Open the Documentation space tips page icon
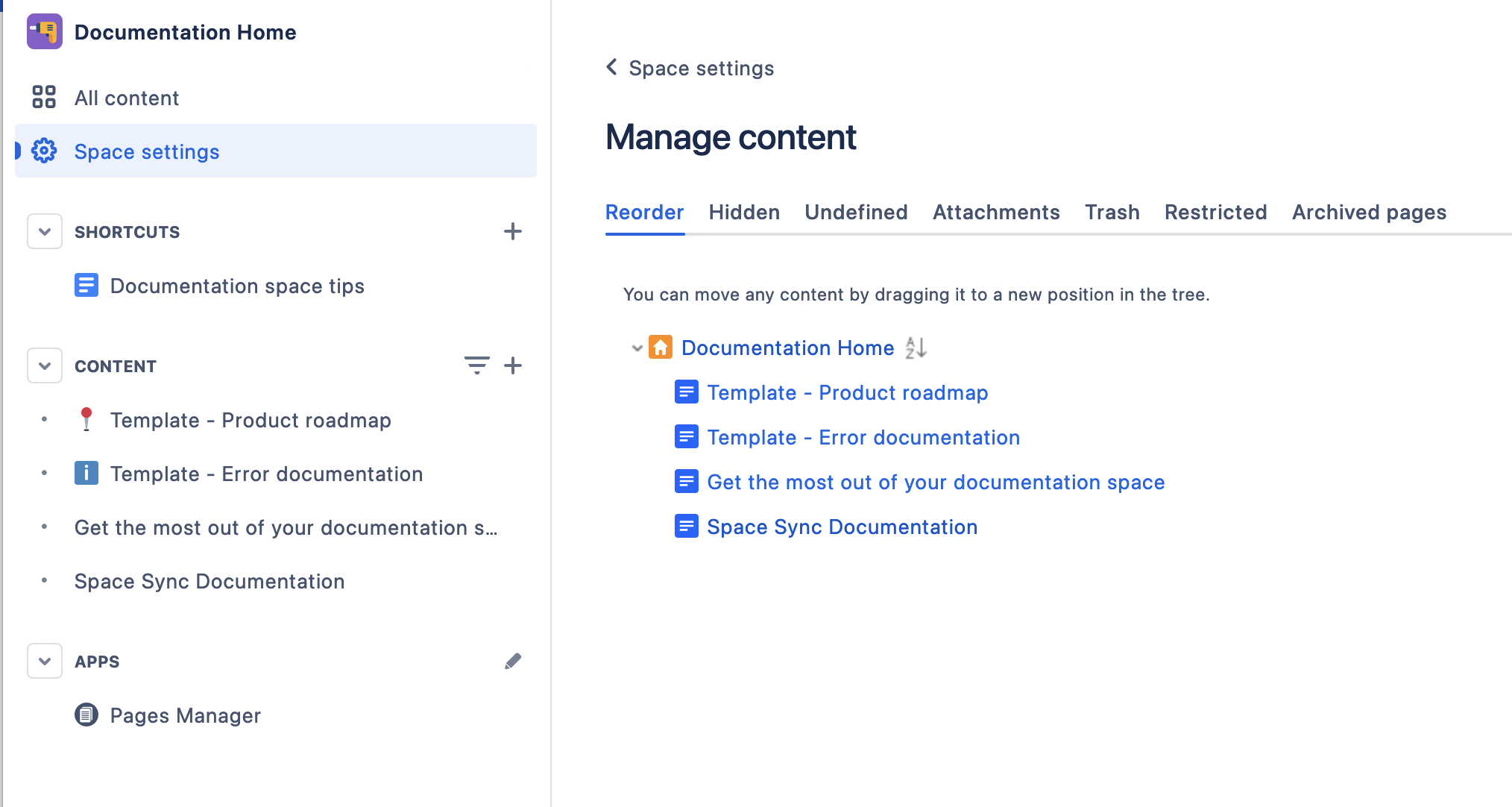This screenshot has height=807, width=1512. point(86,285)
